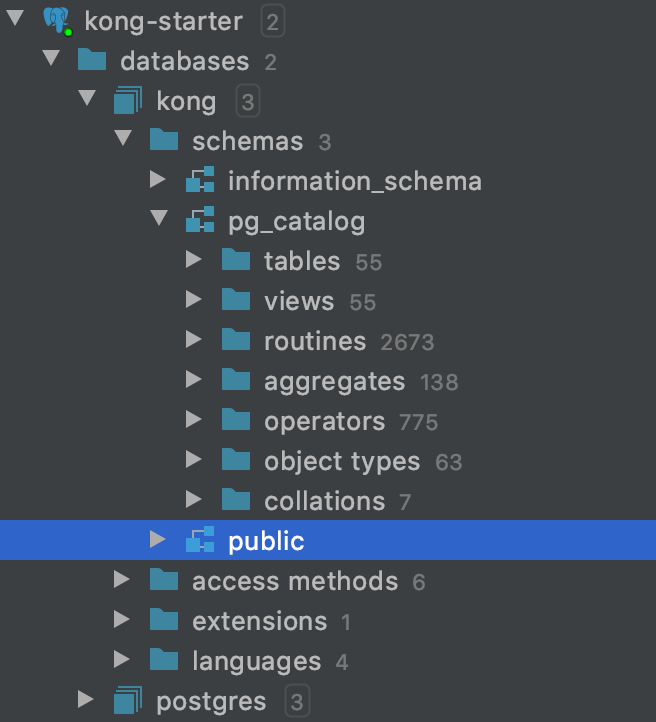Viewport: 656px width, 722px height.
Task: Click the PostgreSQL elephant icon of kong-starter
Action: click(x=57, y=21)
